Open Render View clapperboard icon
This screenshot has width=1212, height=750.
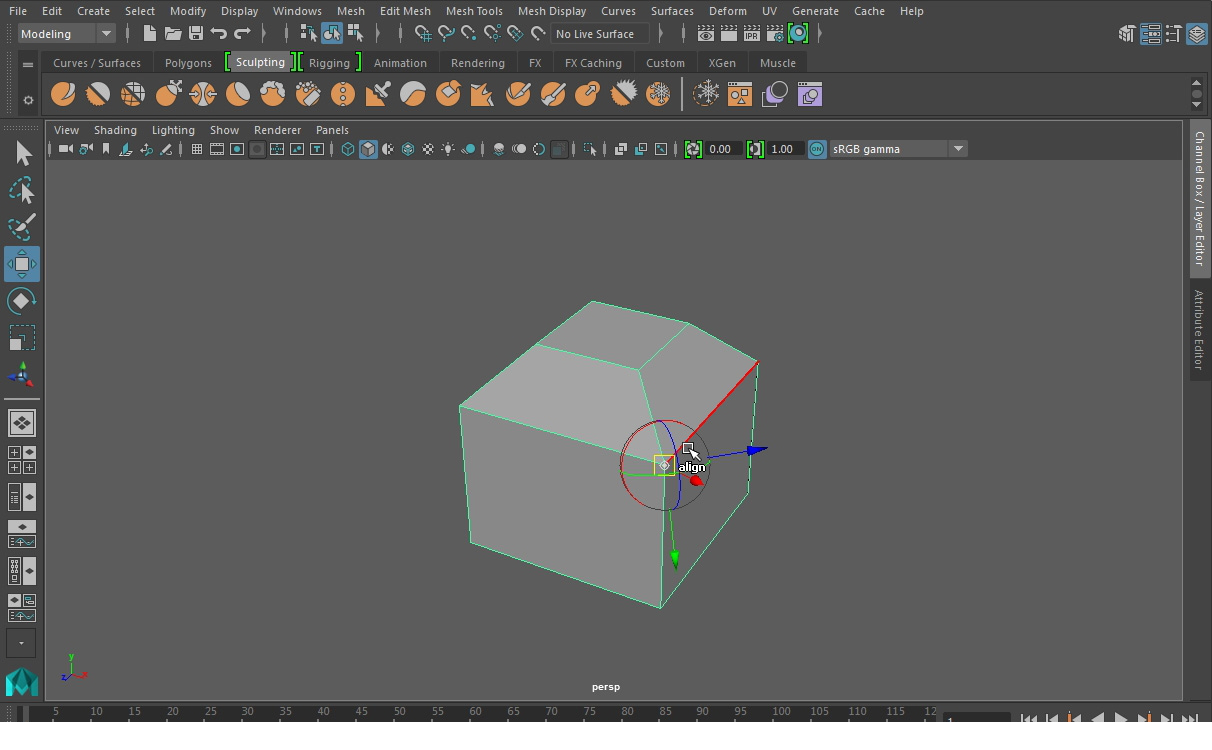click(x=706, y=33)
